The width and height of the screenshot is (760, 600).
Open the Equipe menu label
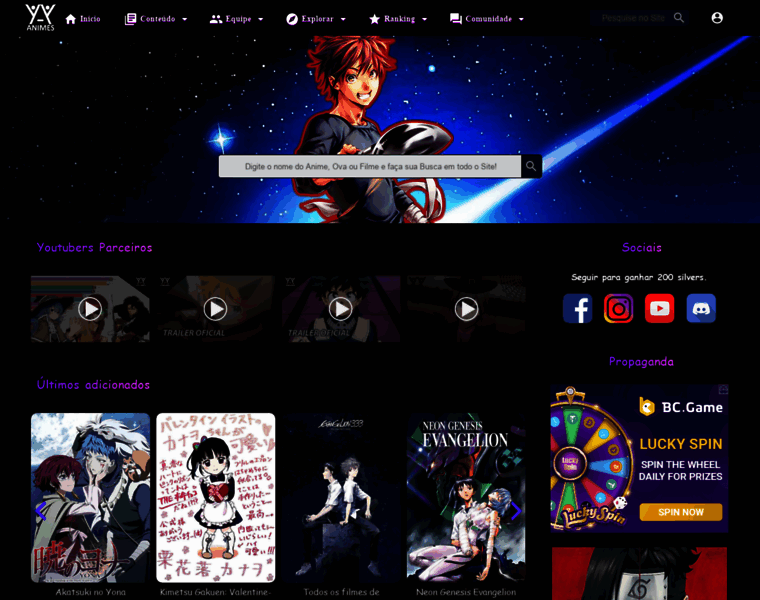(x=238, y=19)
